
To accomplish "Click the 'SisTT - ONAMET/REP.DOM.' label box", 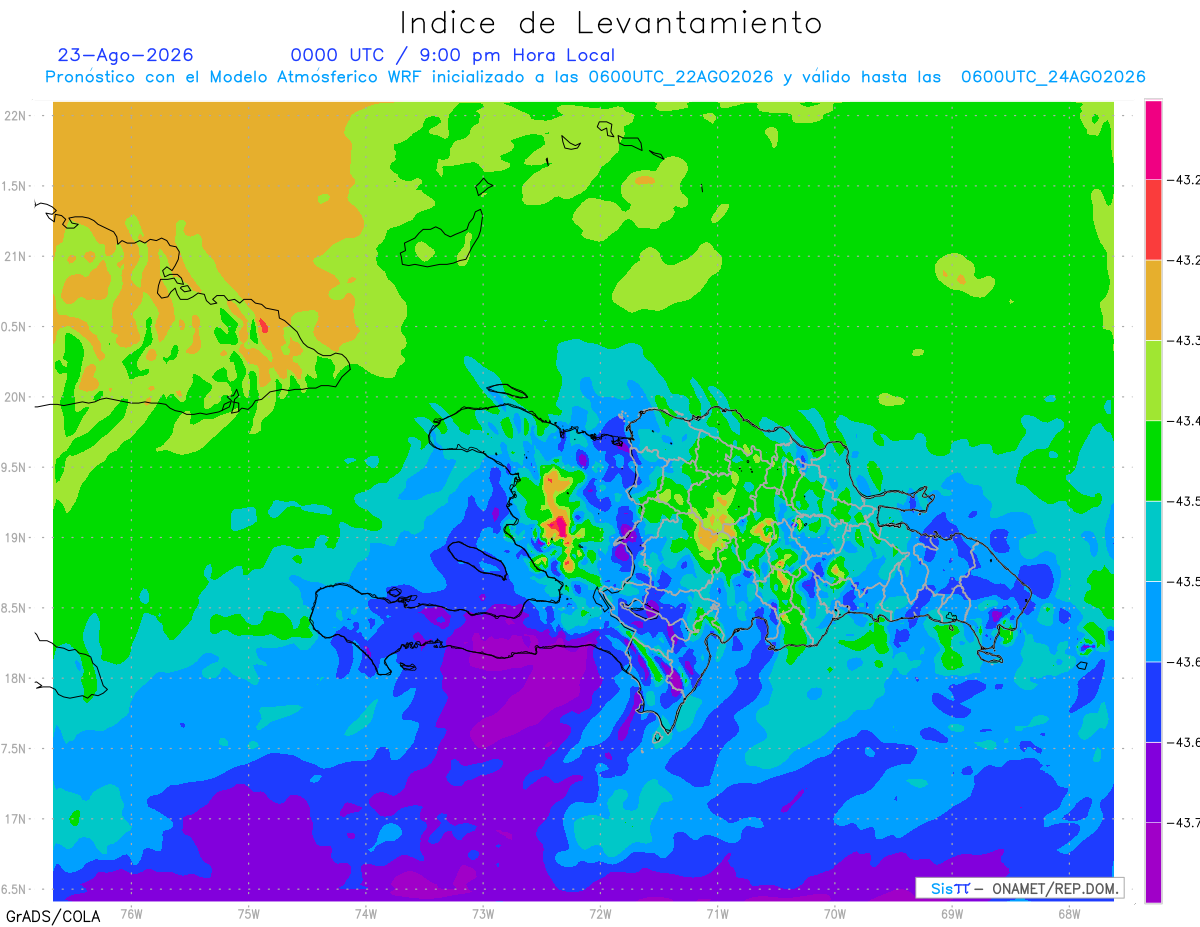I will click(1020, 888).
